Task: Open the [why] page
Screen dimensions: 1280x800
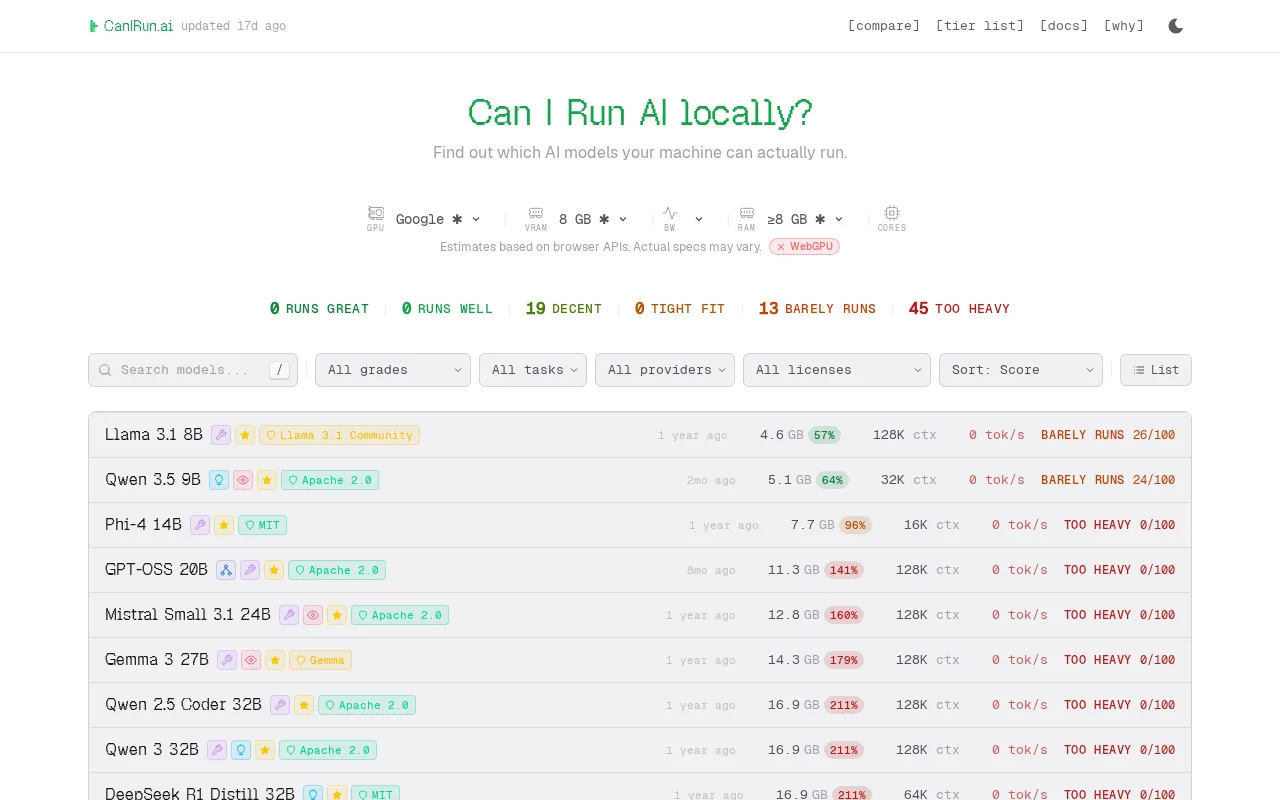Action: (1124, 26)
